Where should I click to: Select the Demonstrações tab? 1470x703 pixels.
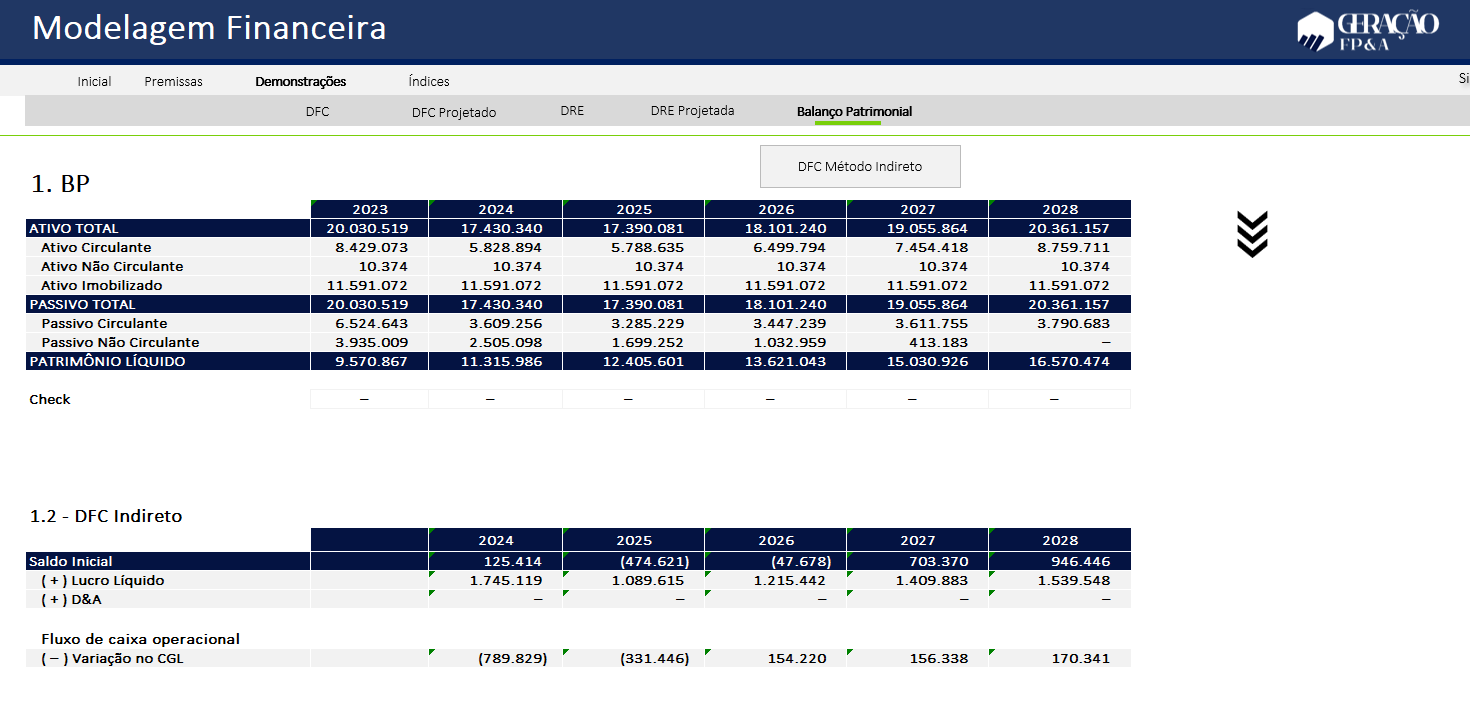[300, 81]
